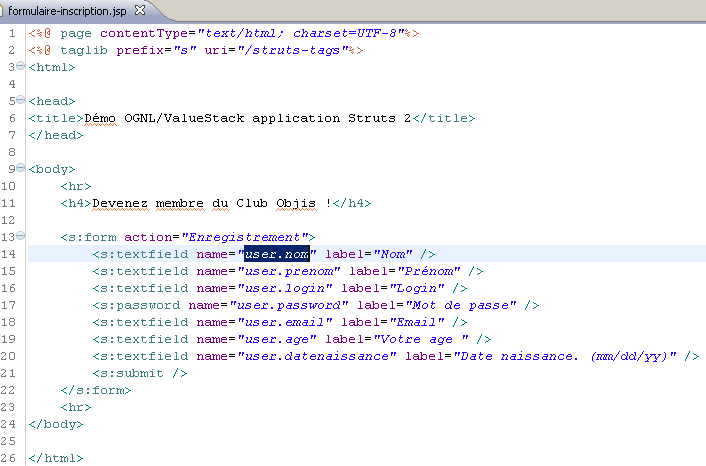Click the Enregistrement action value
The width and height of the screenshot is (706, 466).
[243, 237]
